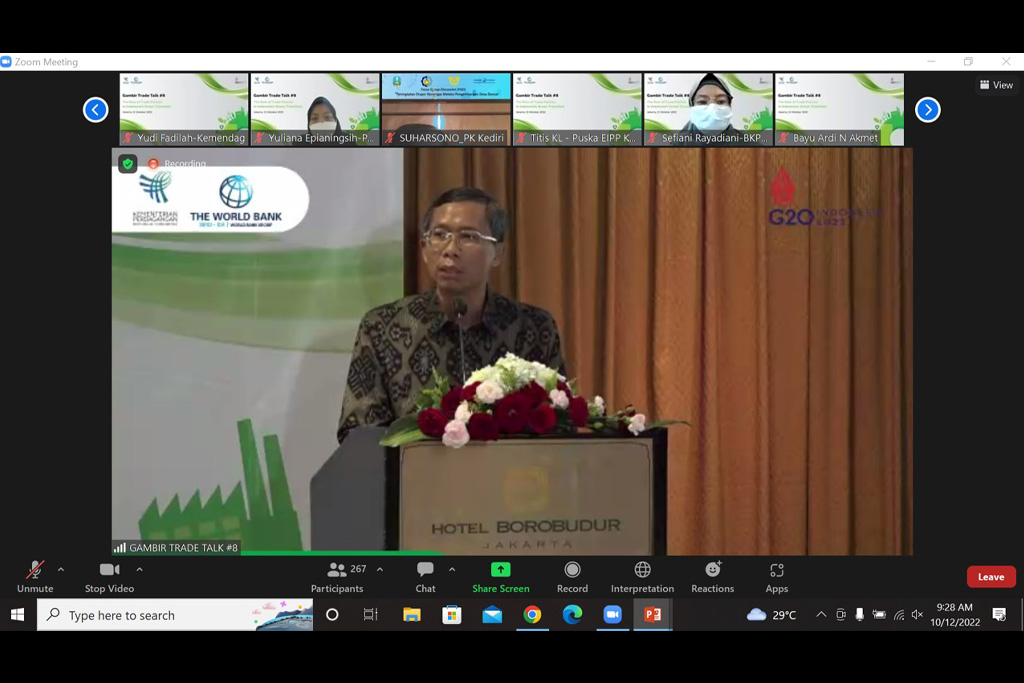
Task: Expand video options arrow beside Stop Video
Action: [139, 570]
